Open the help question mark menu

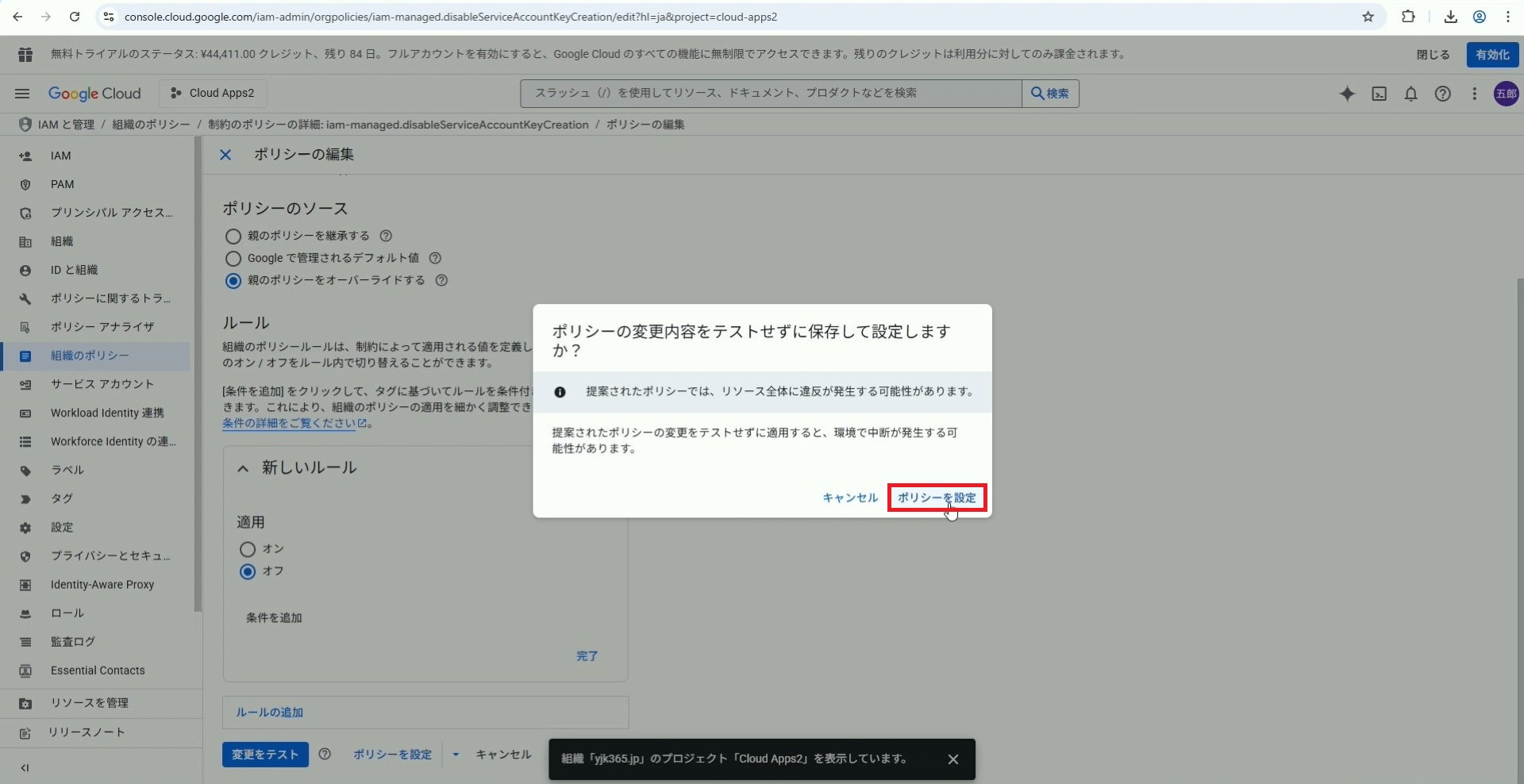(1442, 94)
